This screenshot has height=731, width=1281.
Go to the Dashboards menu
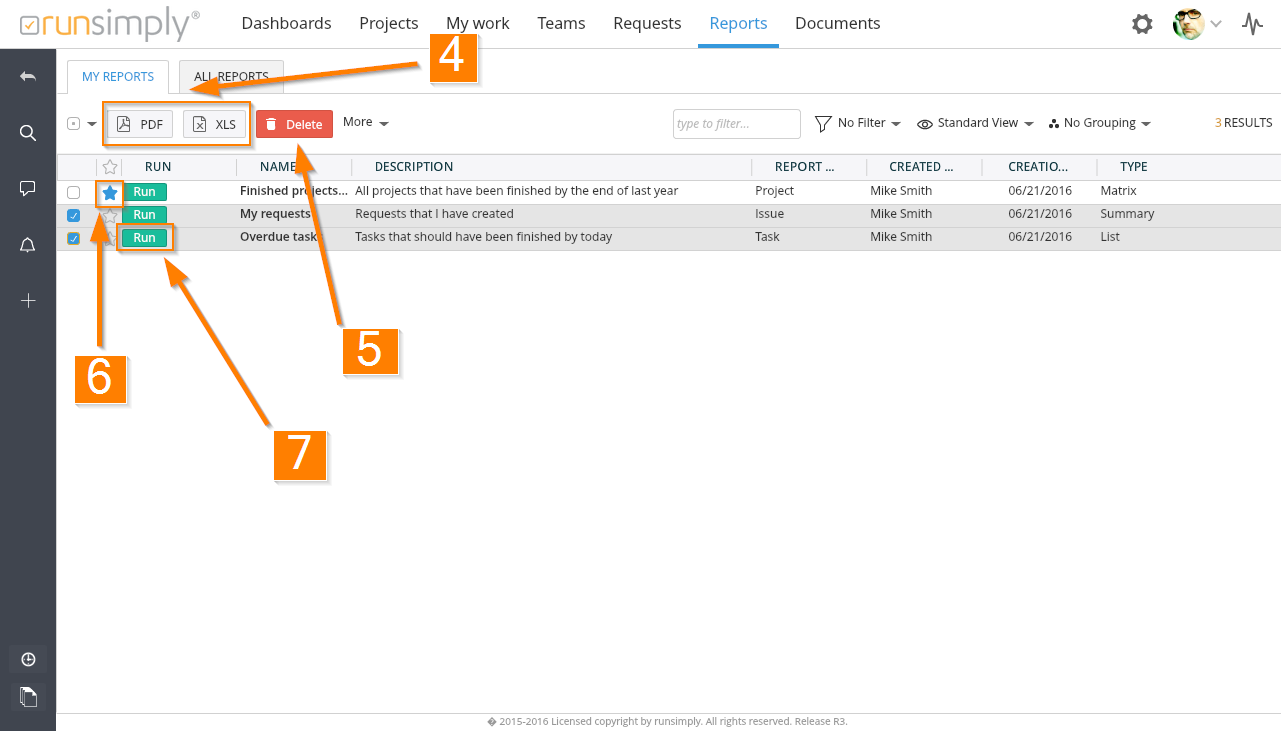tap(286, 23)
